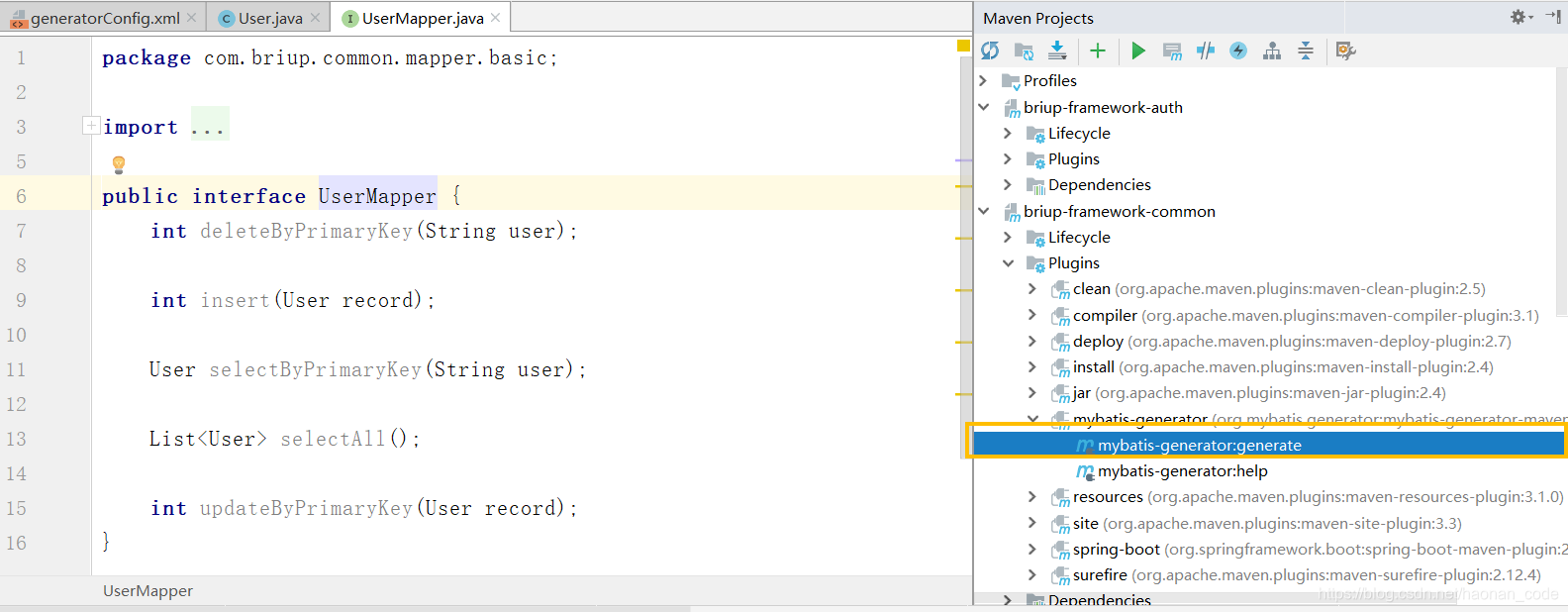Expand the deploy plugin node
The height and width of the screenshot is (612, 1568).
pos(1032,341)
